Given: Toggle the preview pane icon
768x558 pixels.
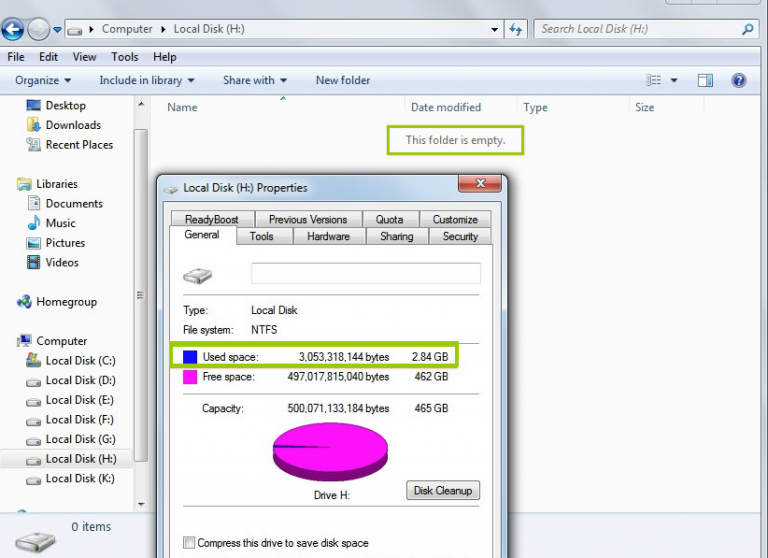Looking at the screenshot, I should point(705,80).
